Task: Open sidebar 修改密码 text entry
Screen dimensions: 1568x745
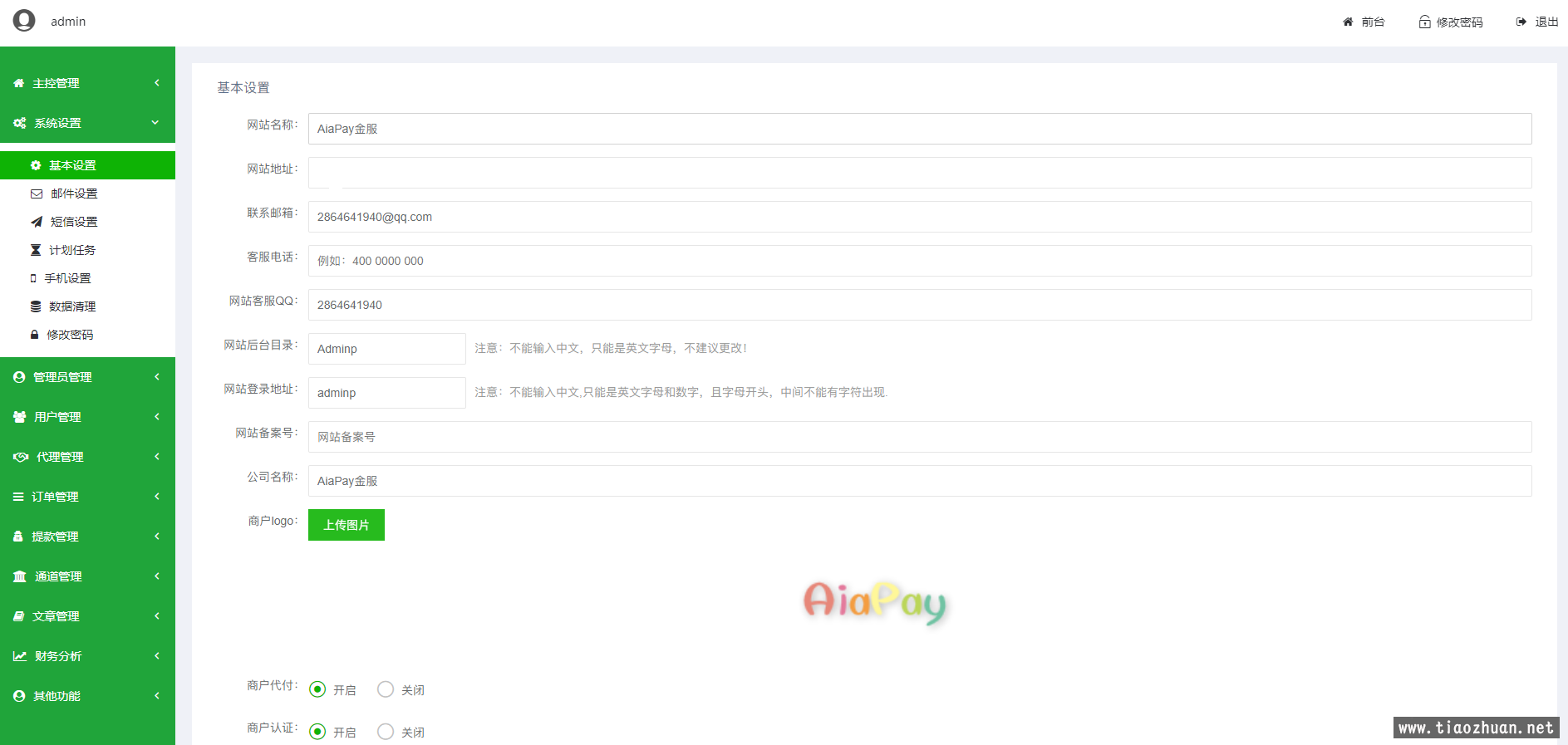Action: click(x=70, y=335)
